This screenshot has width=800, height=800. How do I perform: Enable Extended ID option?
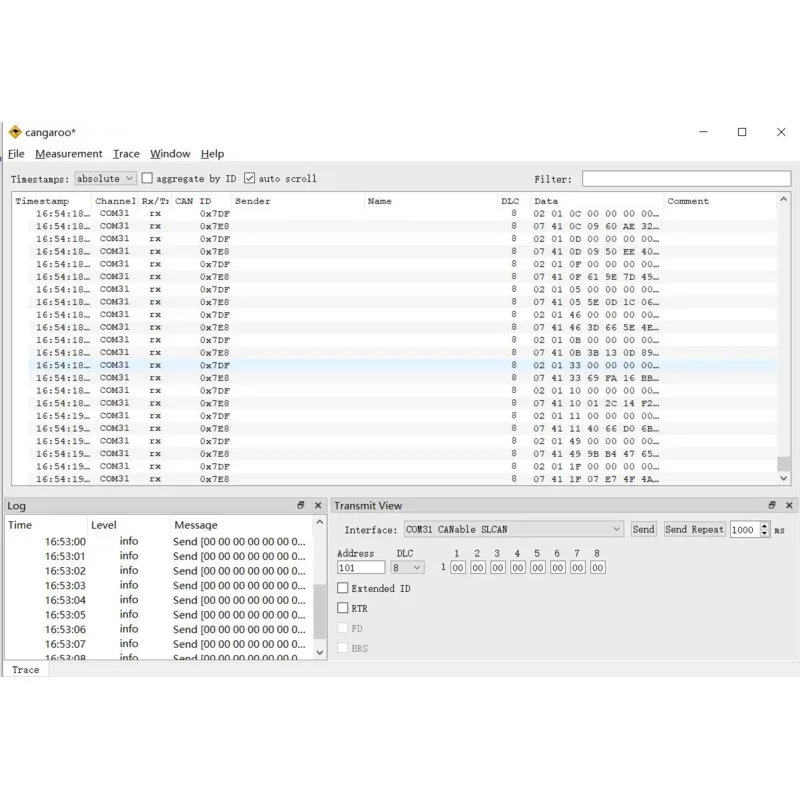pyautogui.click(x=343, y=588)
